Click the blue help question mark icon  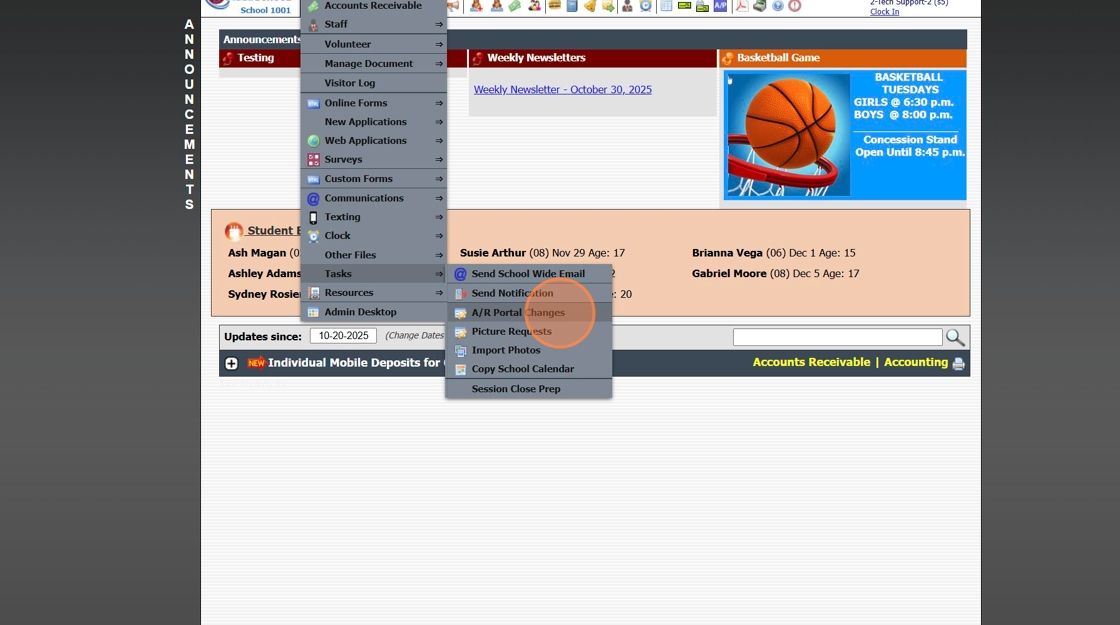click(778, 6)
